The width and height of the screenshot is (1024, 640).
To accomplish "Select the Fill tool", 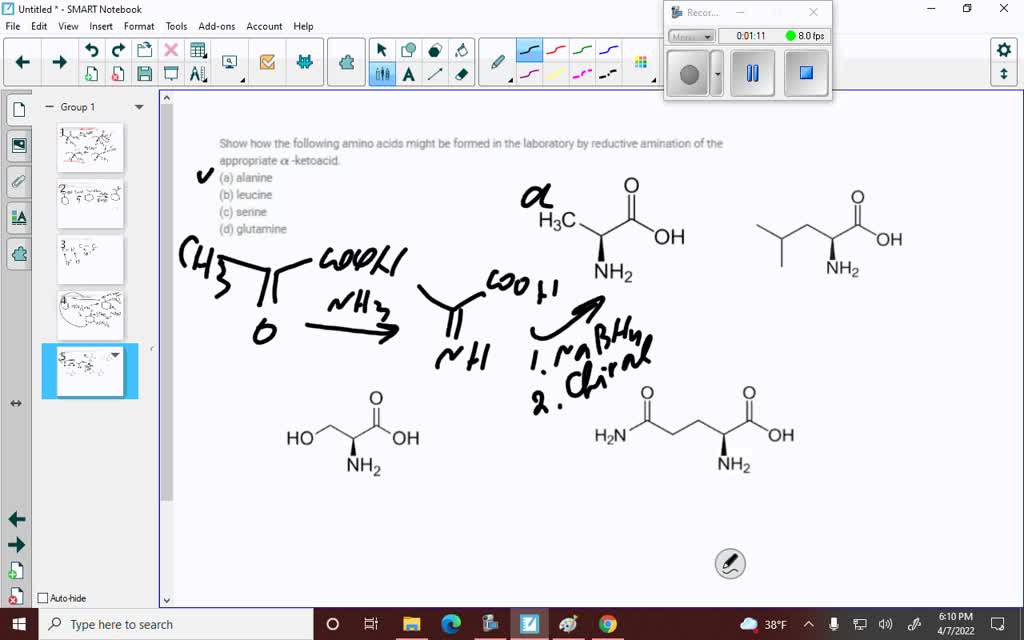I will pyautogui.click(x=462, y=48).
